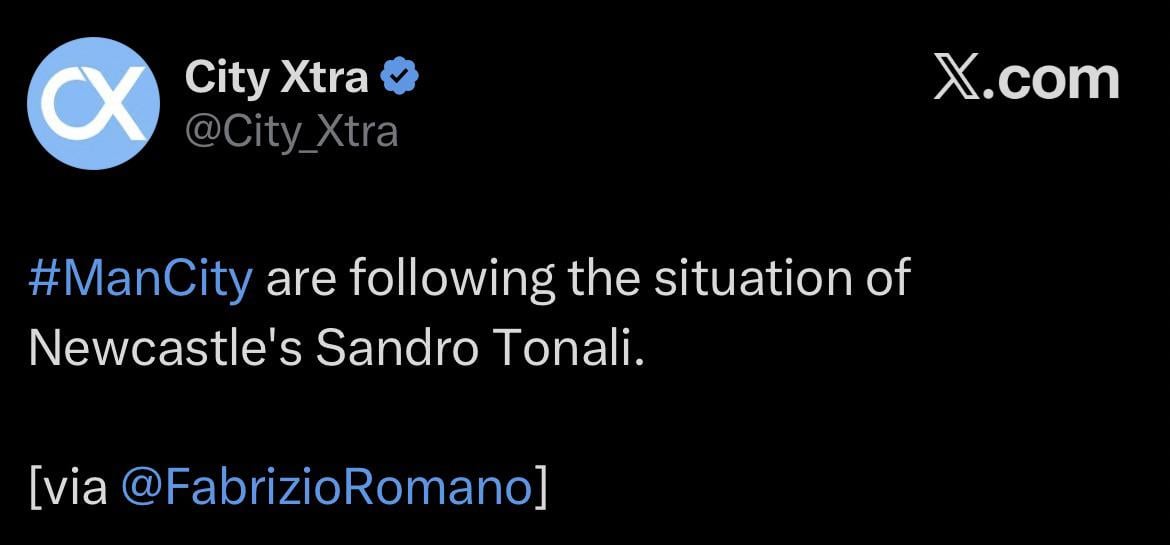Click the word "City" in the display name

[225, 78]
